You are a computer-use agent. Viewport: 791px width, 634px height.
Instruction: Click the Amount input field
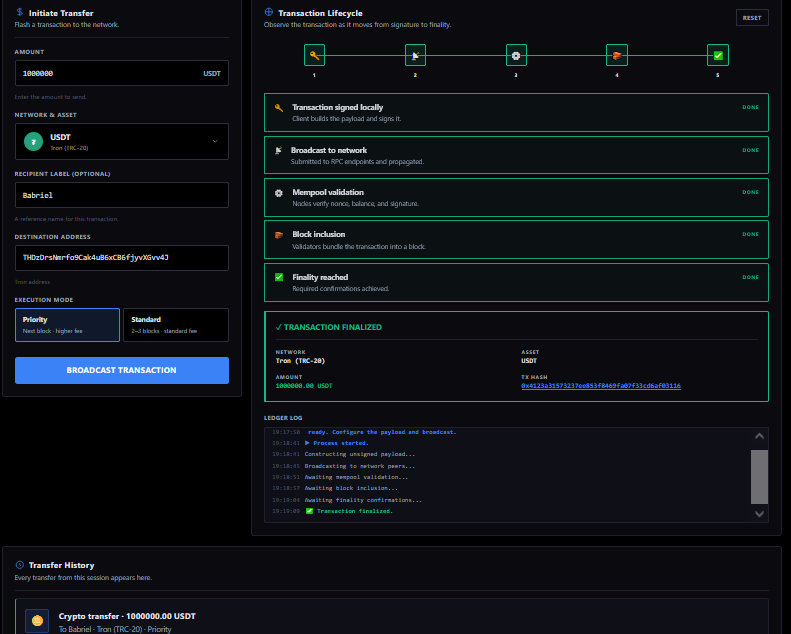(122, 73)
